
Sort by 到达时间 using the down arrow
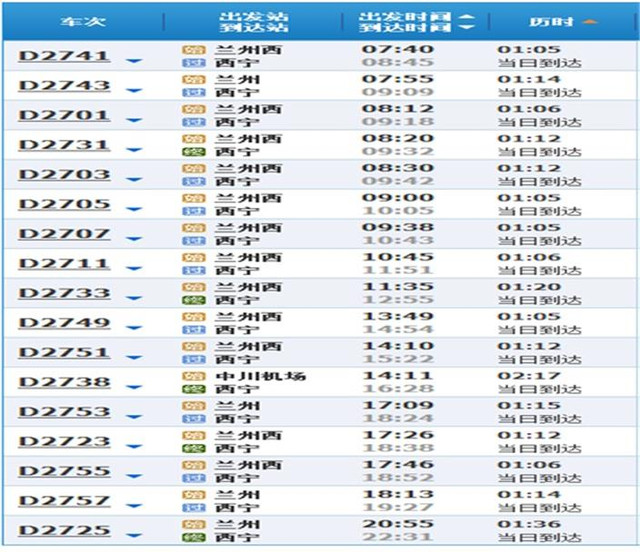[466, 28]
